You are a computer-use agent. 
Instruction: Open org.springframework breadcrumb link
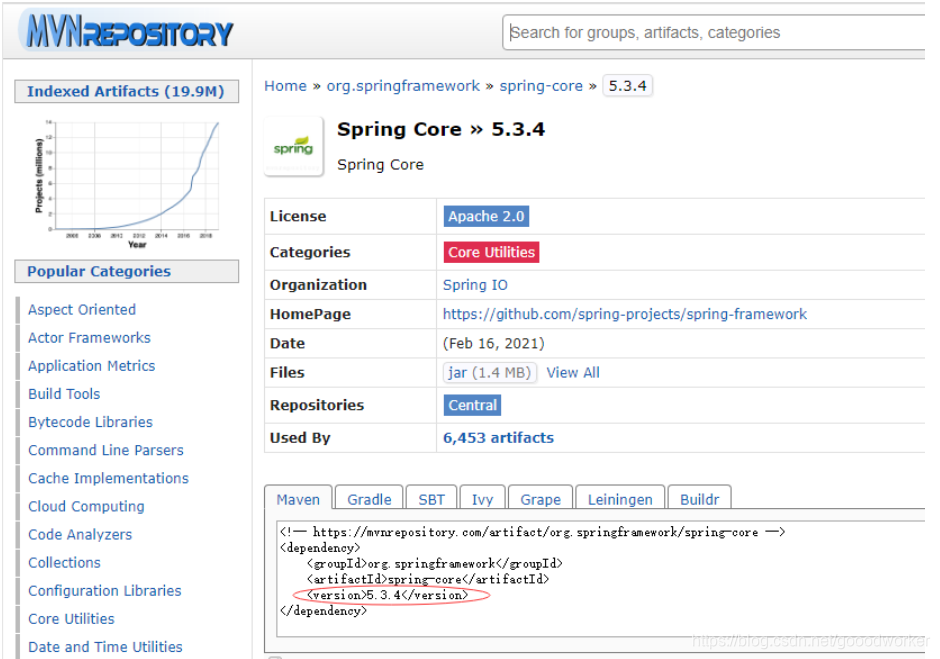403,86
